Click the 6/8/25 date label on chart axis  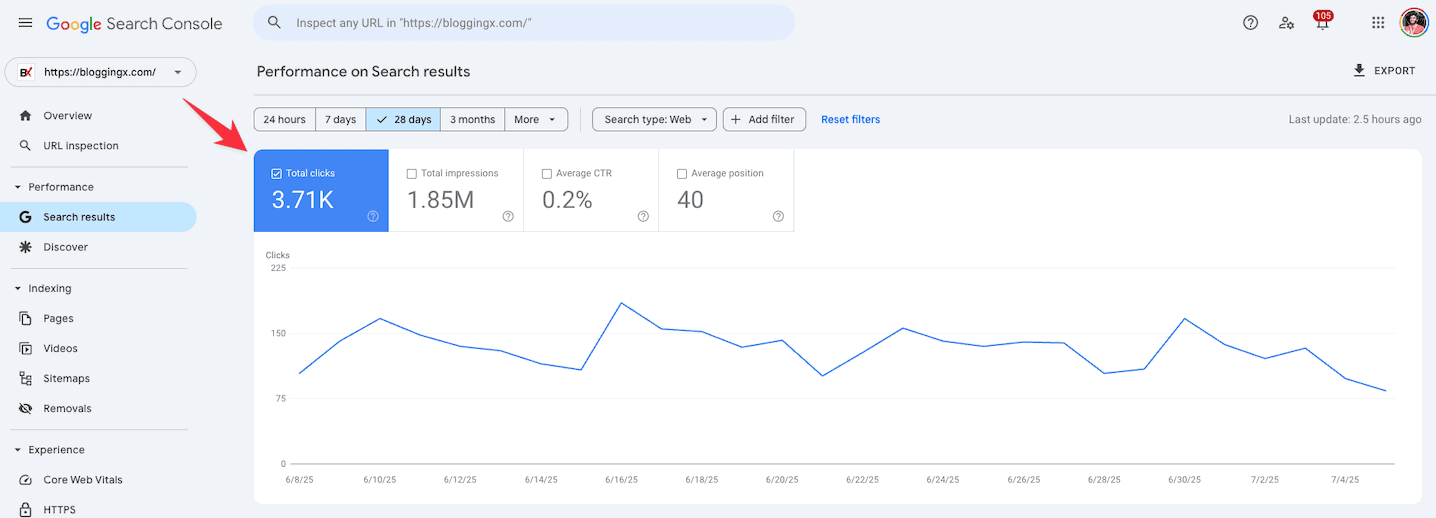click(300, 480)
